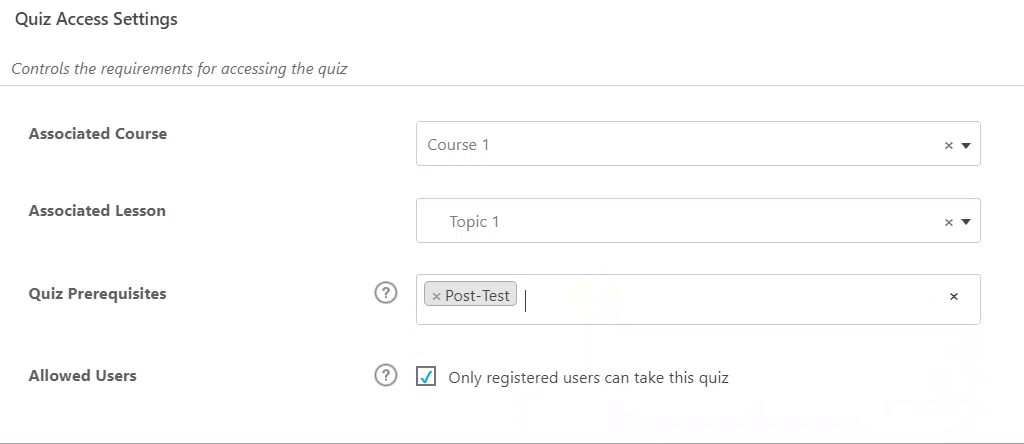1024x444 pixels.
Task: Toggle the registered-users-only checkbox
Action: 426,377
